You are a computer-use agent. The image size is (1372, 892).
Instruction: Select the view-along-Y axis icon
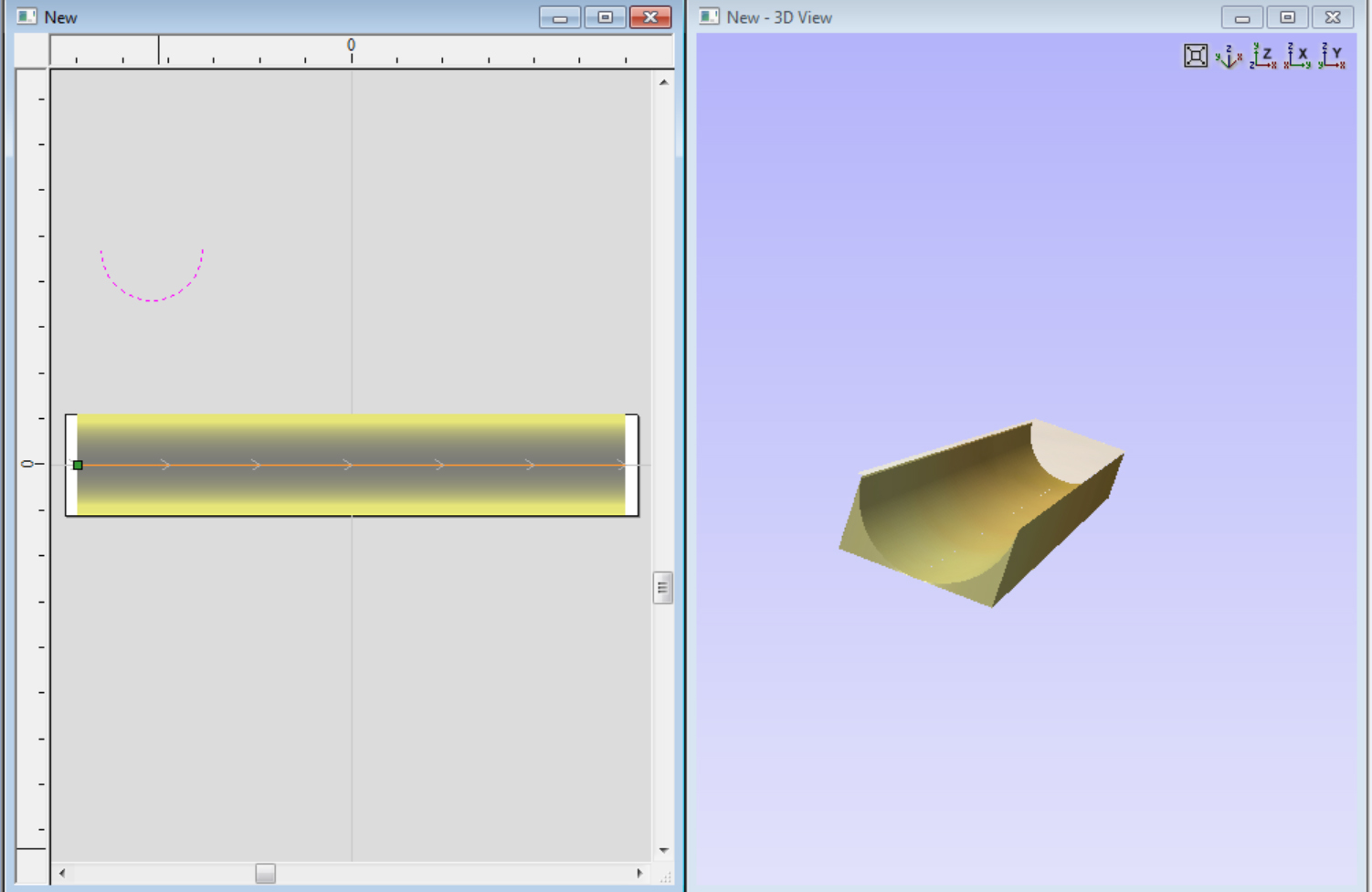[x=1332, y=57]
